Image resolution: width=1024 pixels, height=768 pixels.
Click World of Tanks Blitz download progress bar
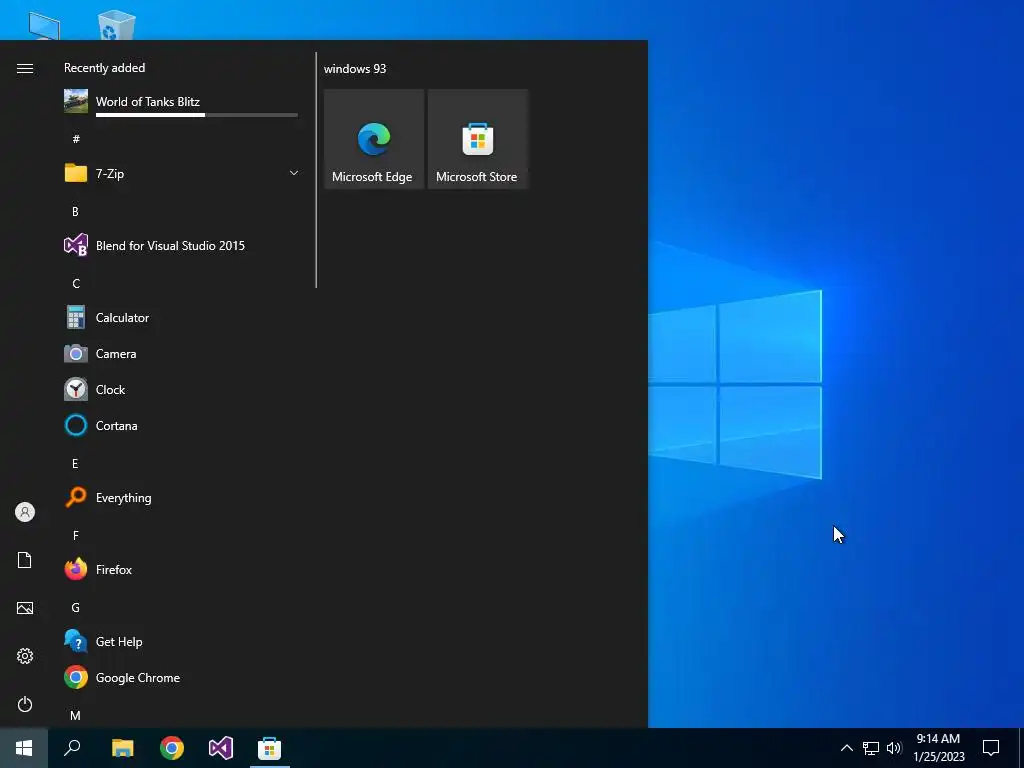[x=197, y=115]
